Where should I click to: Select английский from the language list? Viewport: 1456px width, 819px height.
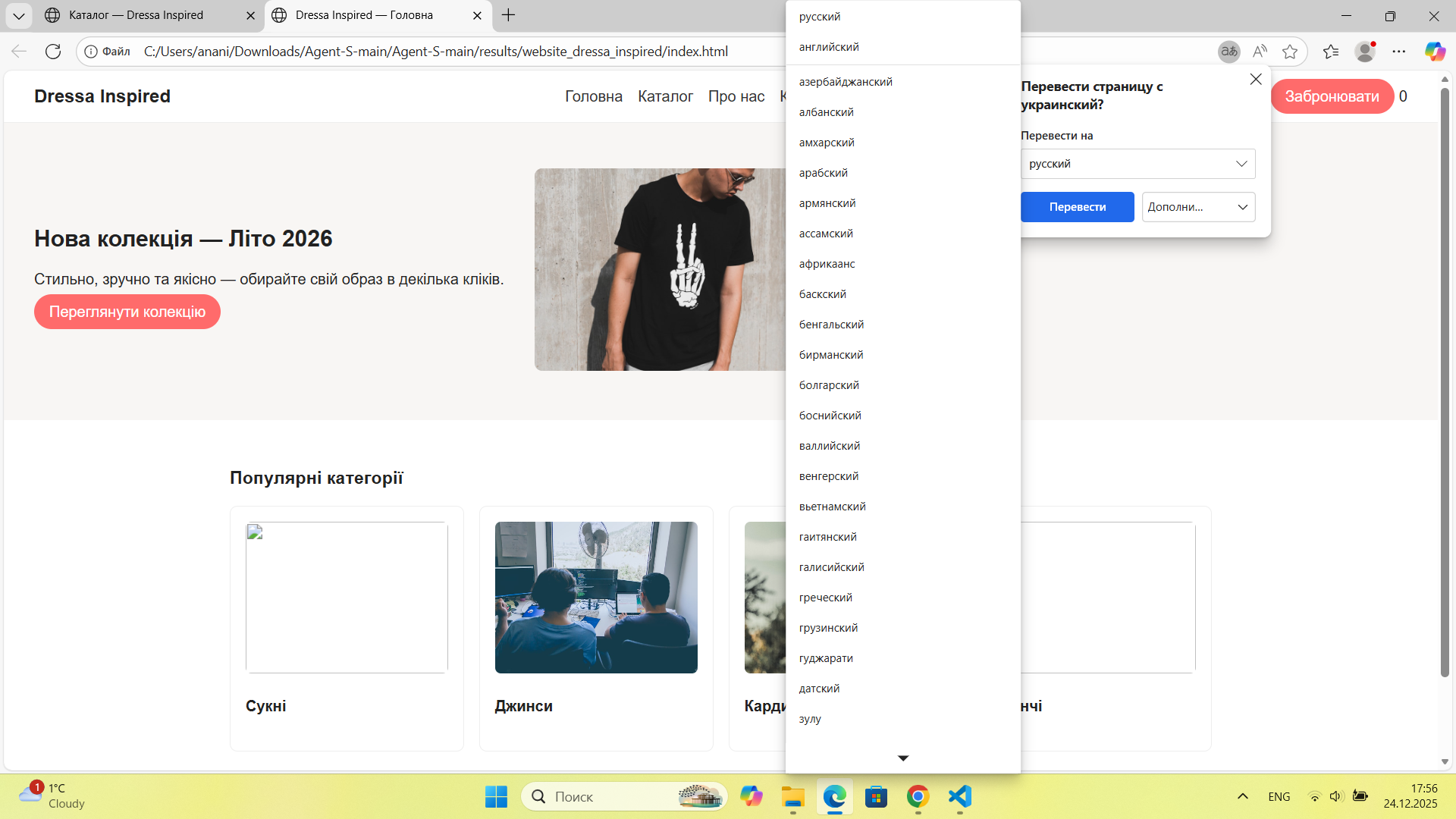click(x=829, y=47)
